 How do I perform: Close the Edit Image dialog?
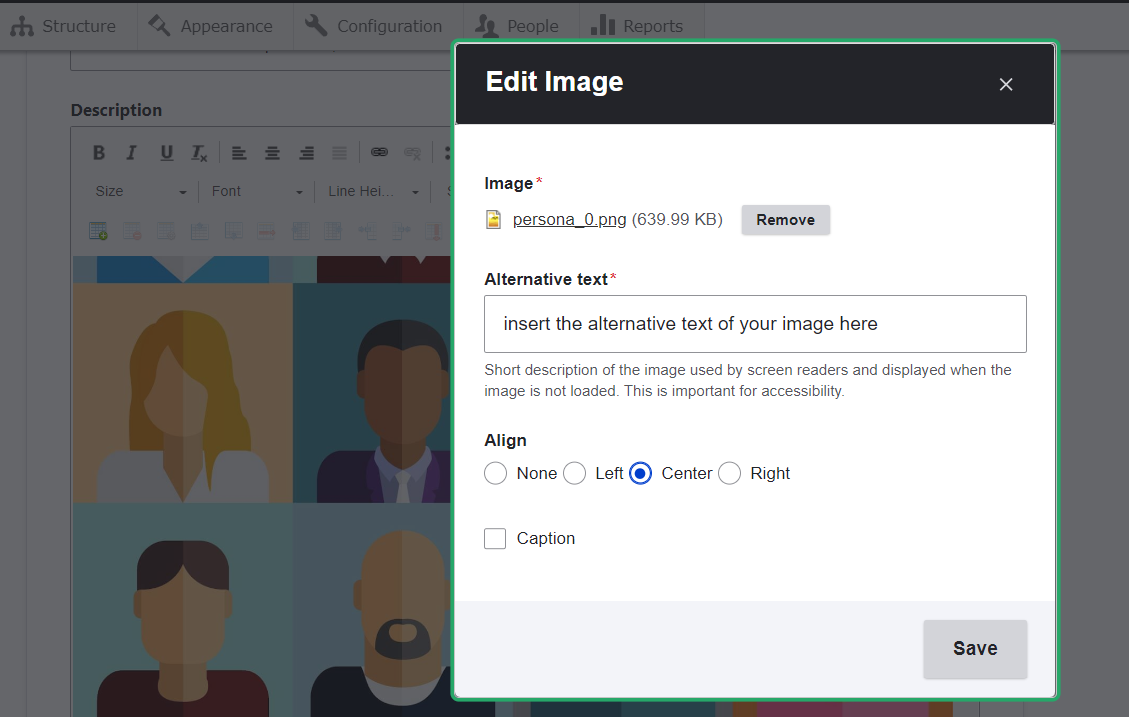[x=1006, y=84]
